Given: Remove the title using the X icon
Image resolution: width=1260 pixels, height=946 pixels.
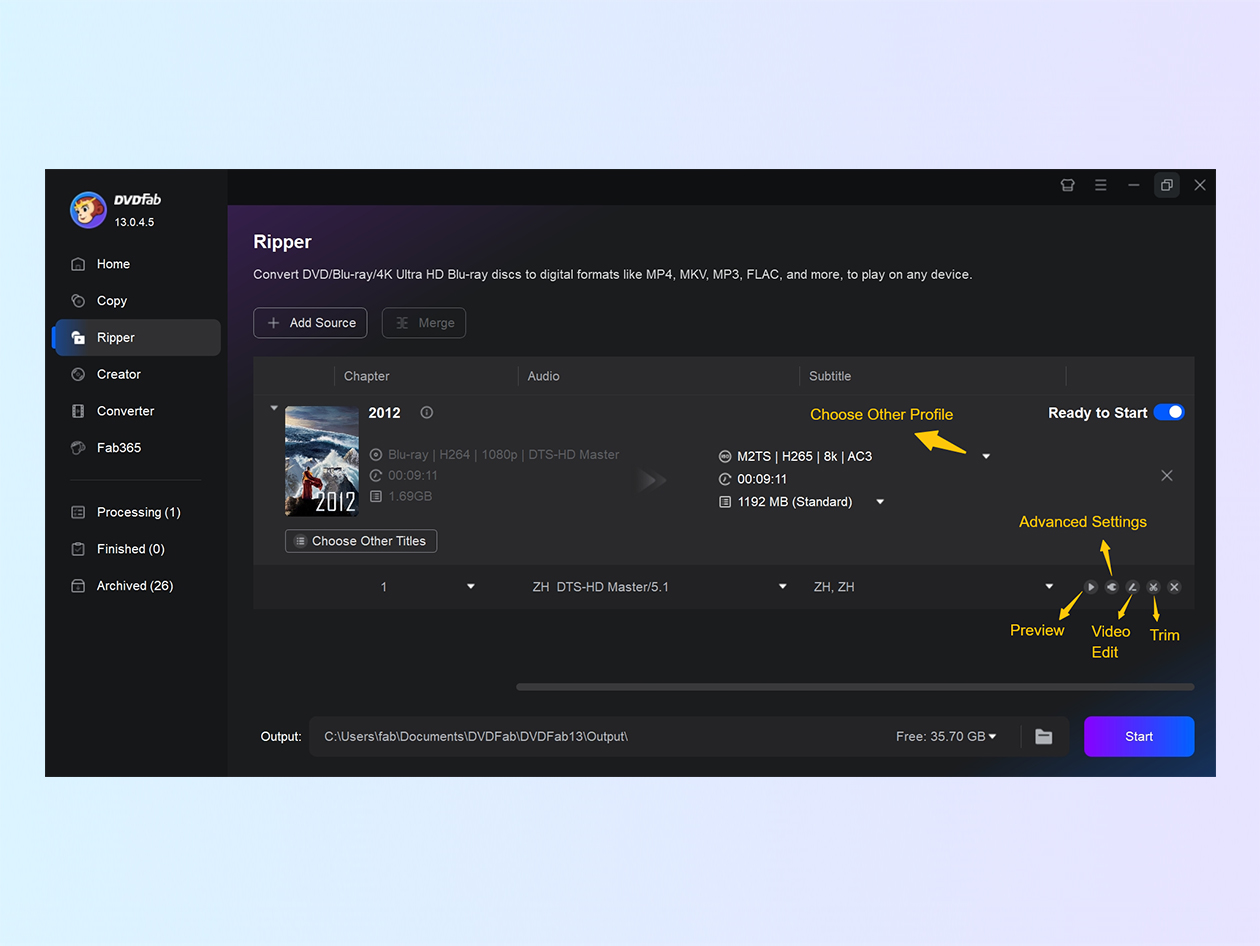Looking at the screenshot, I should pyautogui.click(x=1167, y=475).
